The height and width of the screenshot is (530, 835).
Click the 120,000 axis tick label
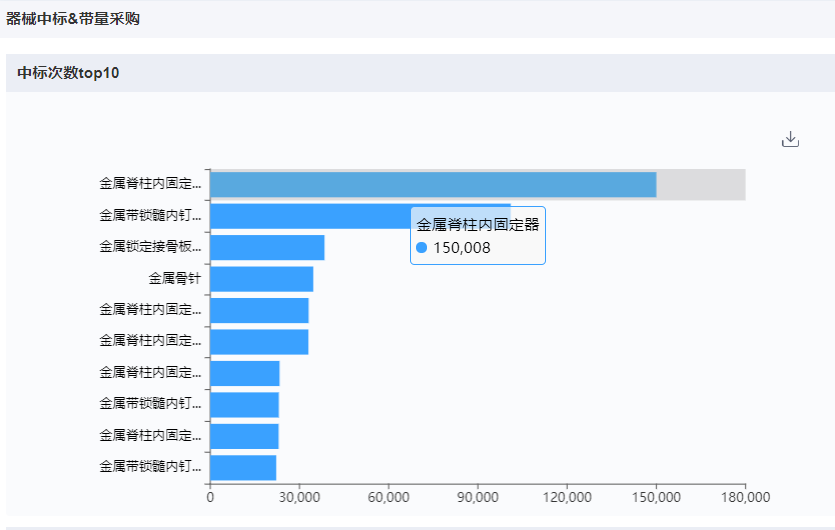pyautogui.click(x=567, y=498)
